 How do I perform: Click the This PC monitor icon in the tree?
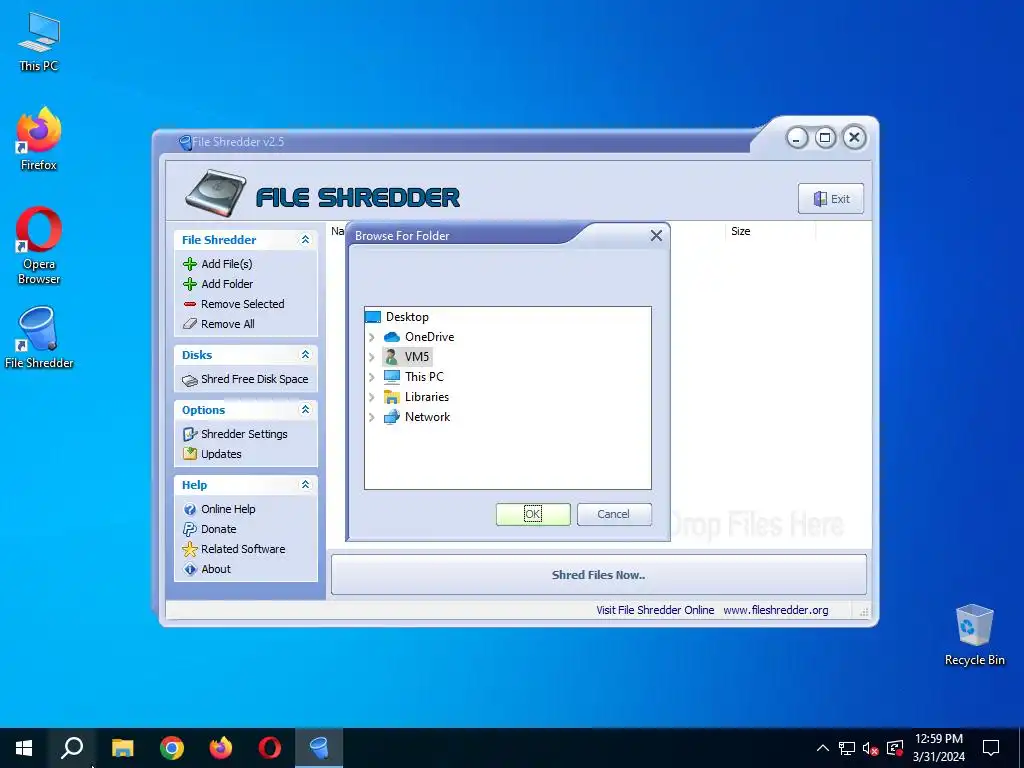coord(392,377)
